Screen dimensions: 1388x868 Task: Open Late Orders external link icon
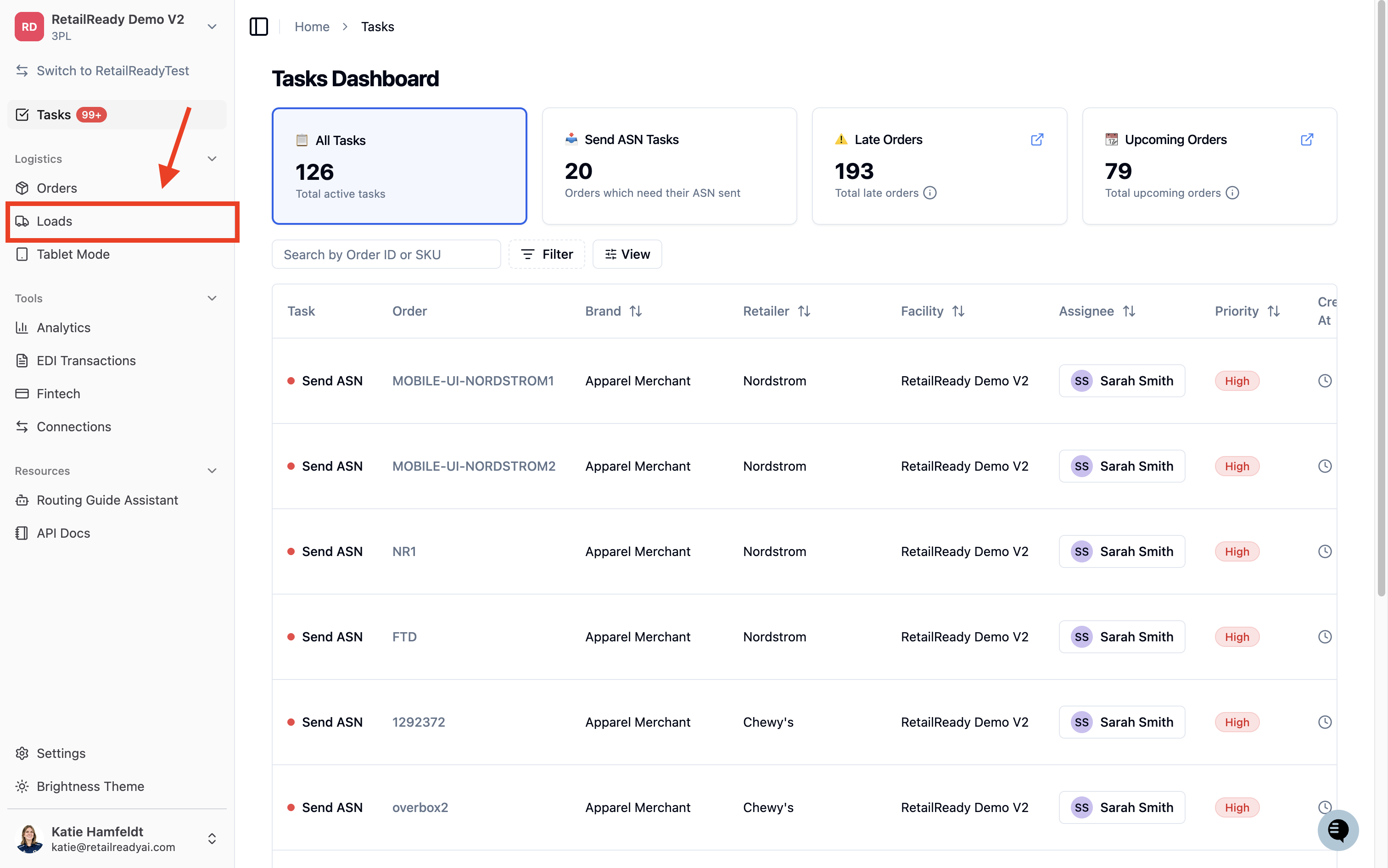[1036, 139]
